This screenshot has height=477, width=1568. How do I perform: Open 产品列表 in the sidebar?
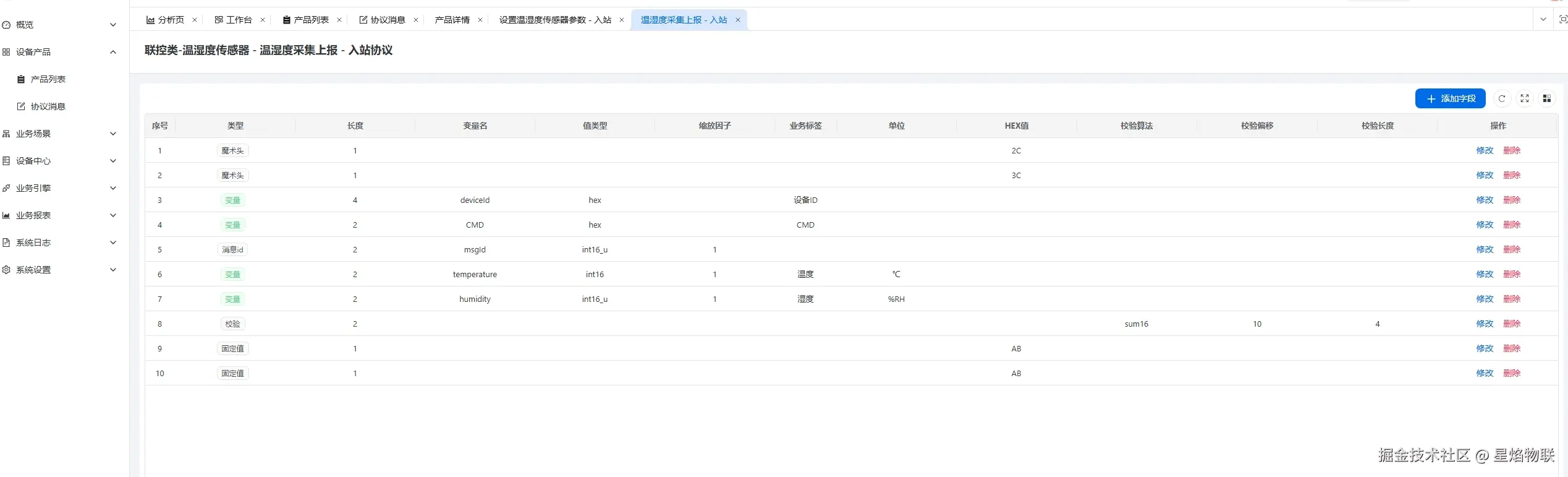(x=48, y=79)
